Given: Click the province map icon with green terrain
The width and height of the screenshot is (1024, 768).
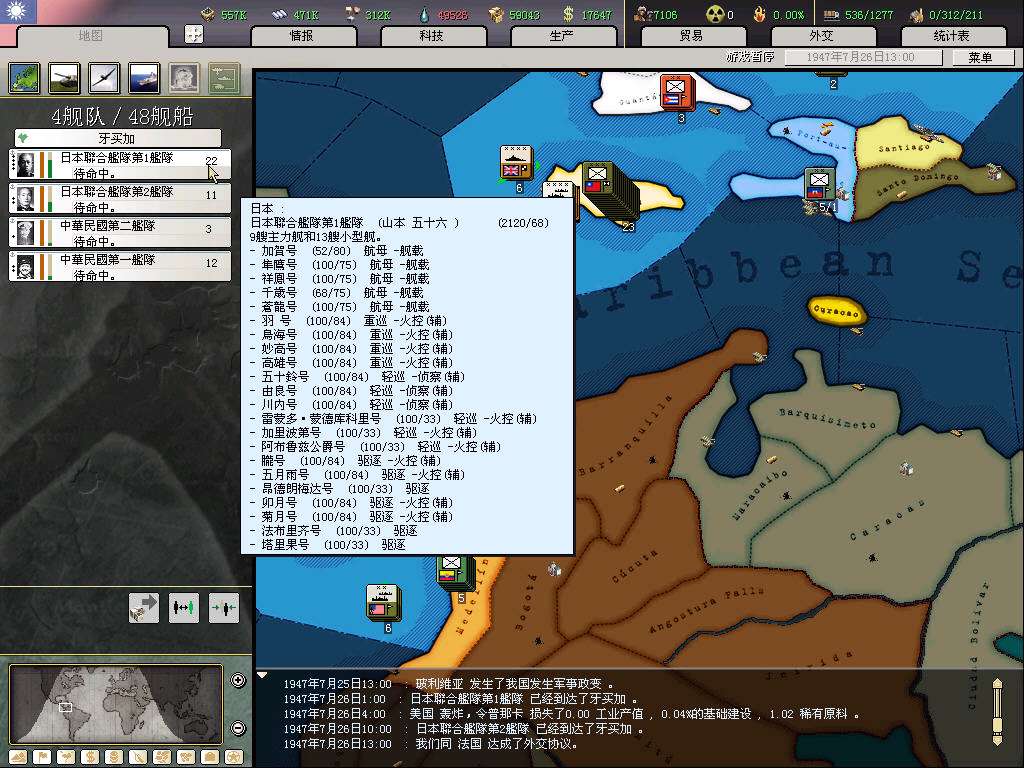Looking at the screenshot, I should (x=23, y=78).
